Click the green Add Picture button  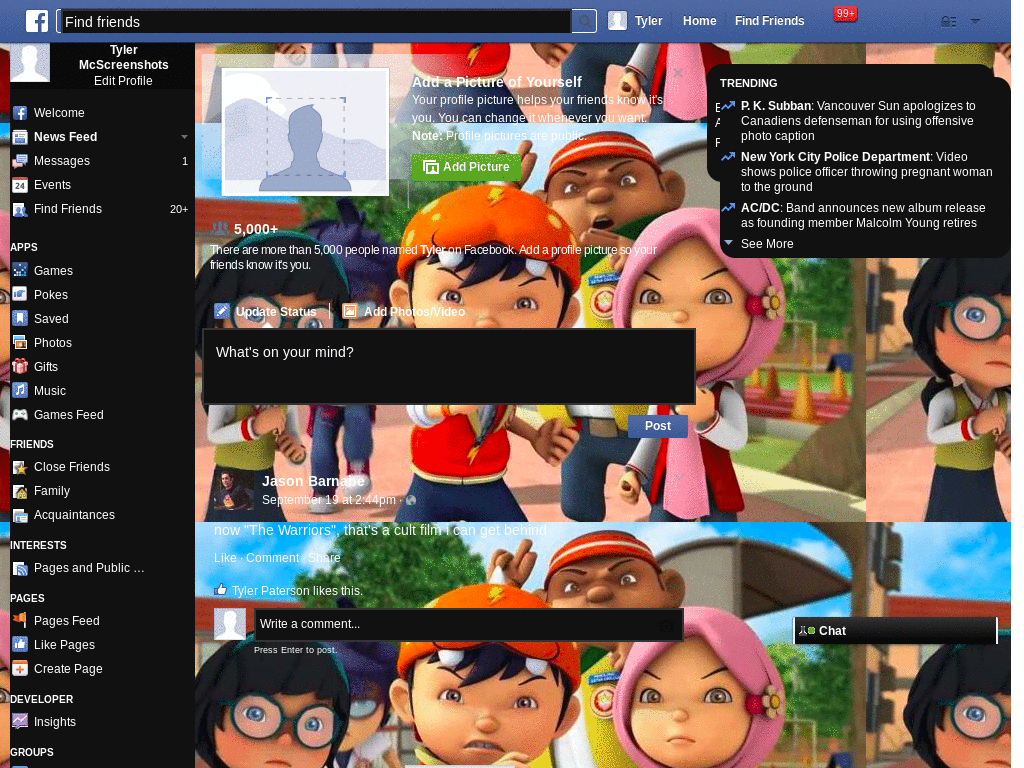[x=466, y=167]
